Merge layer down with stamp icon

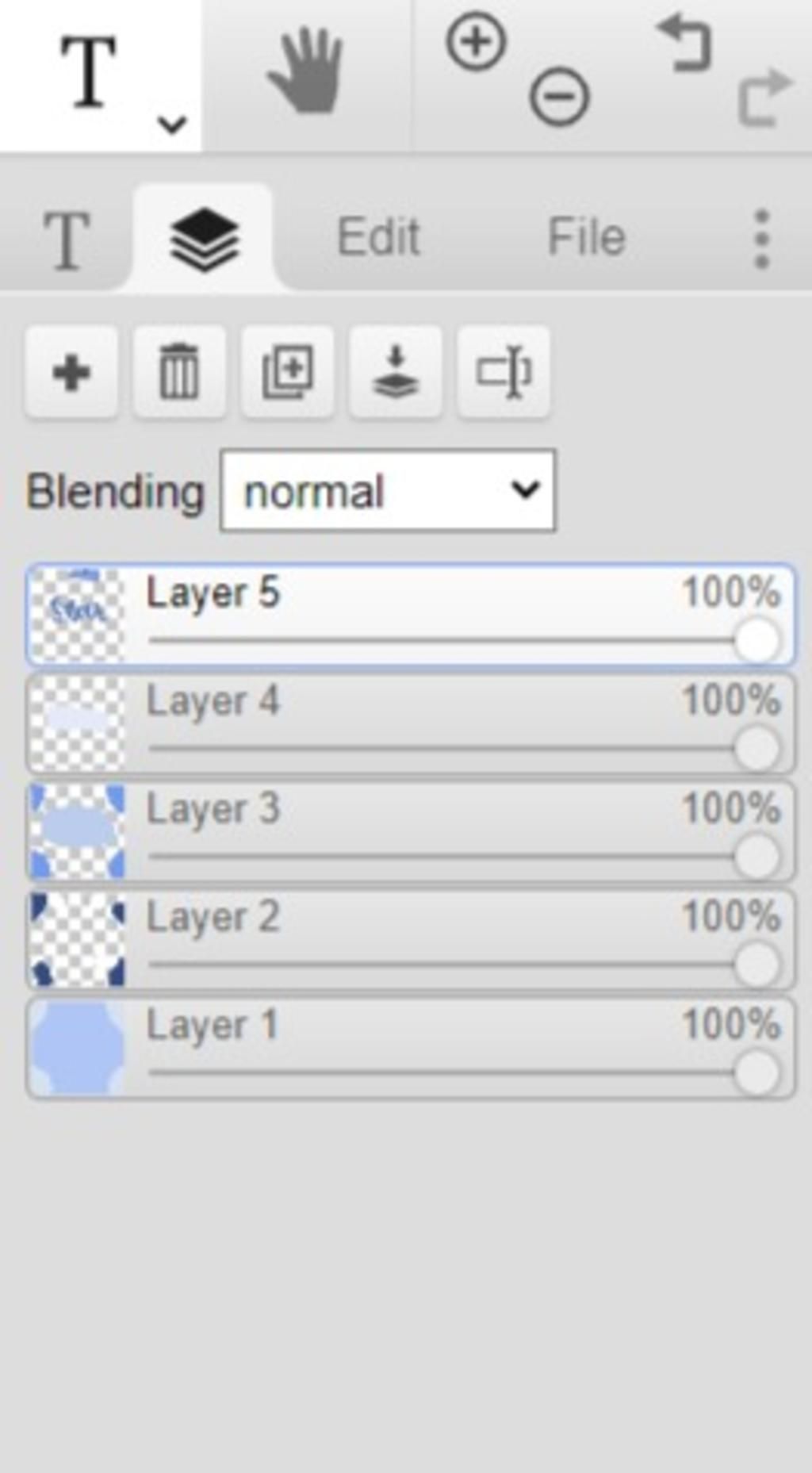coord(395,372)
